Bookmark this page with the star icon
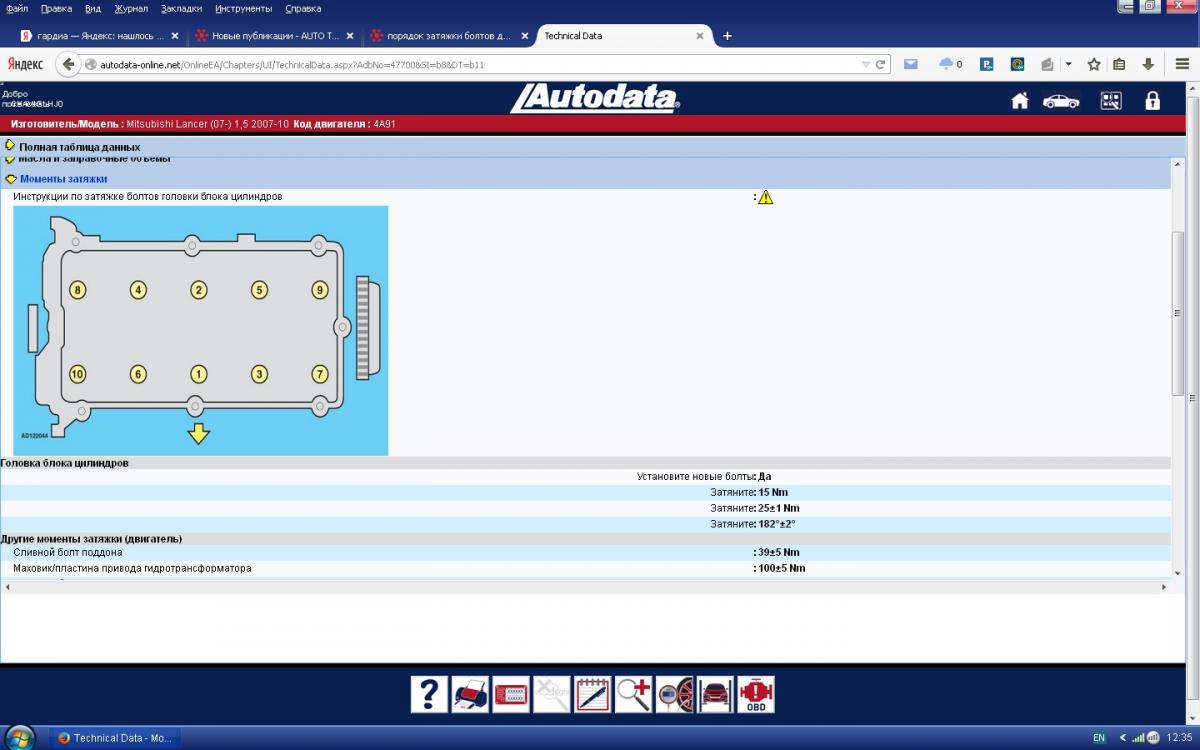This screenshot has width=1200, height=750. [1094, 64]
